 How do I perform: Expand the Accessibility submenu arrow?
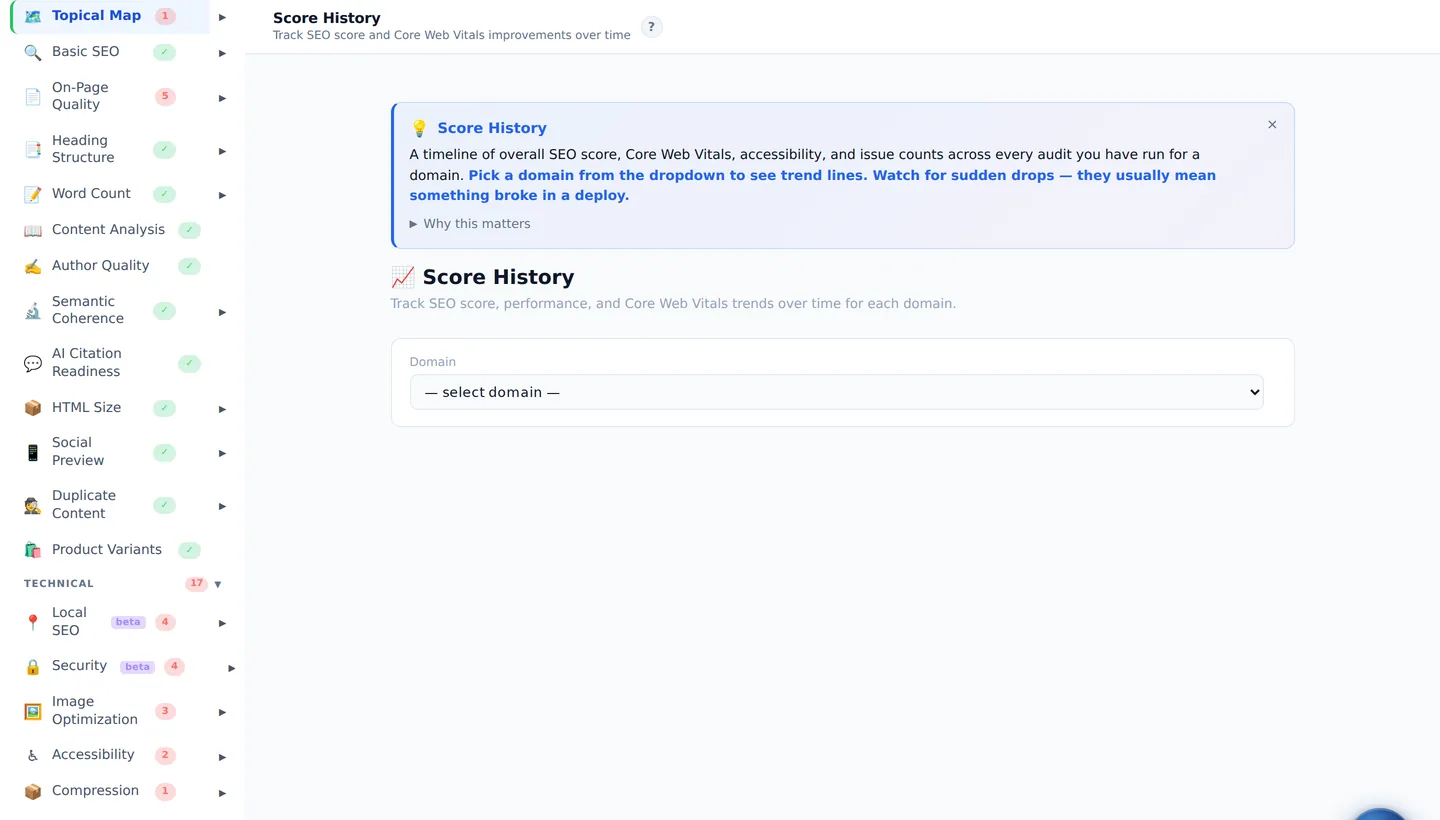click(x=222, y=757)
